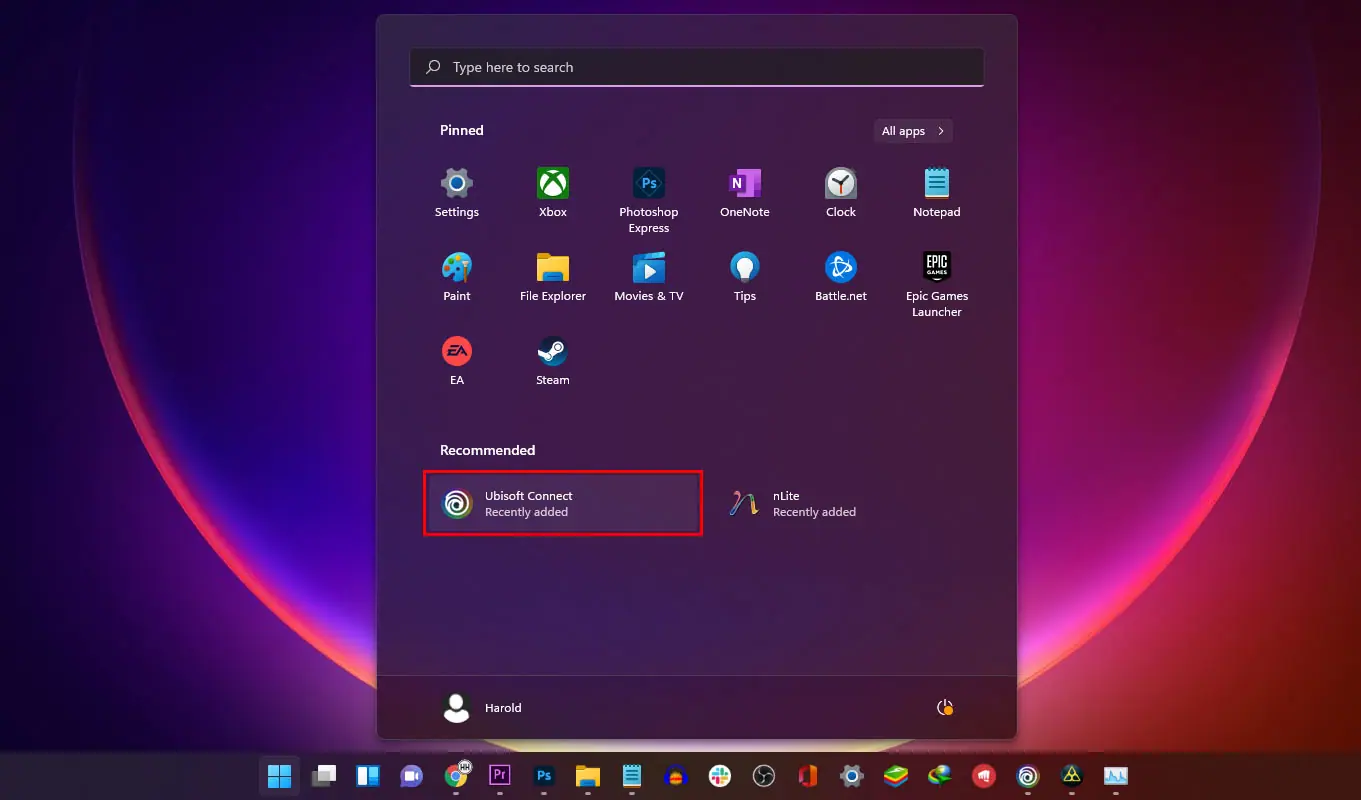
Task: Open the Settings gear on the taskbar
Action: click(852, 775)
